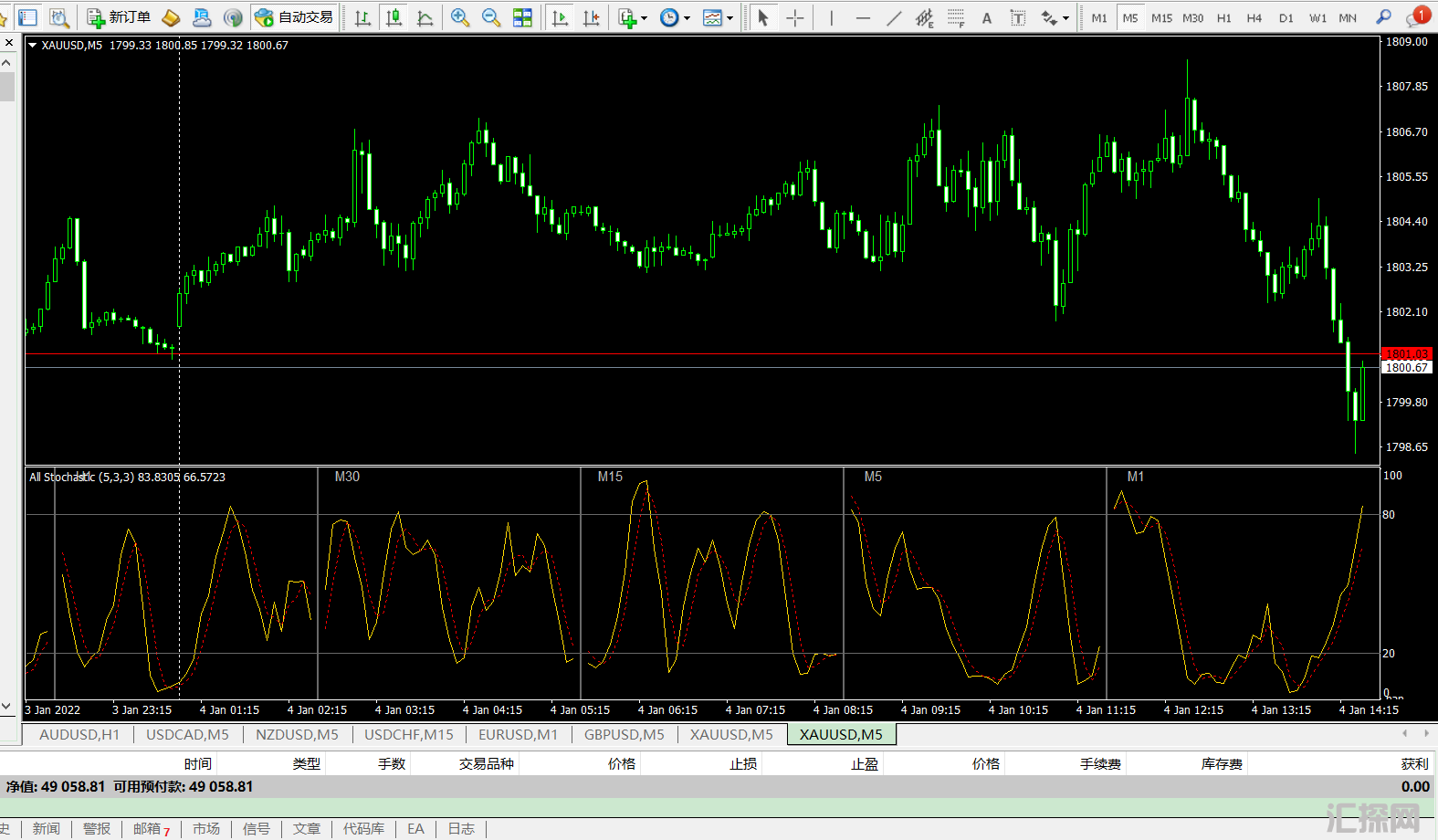Open the search magnifier in toolbar
This screenshot has height=840, width=1438.
(1384, 17)
